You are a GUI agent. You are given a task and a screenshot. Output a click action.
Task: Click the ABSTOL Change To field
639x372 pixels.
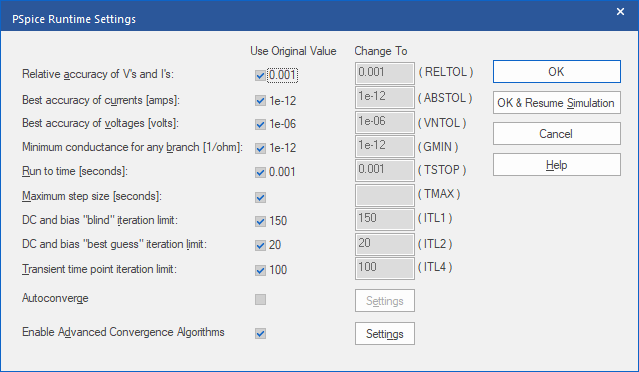[x=385, y=98]
